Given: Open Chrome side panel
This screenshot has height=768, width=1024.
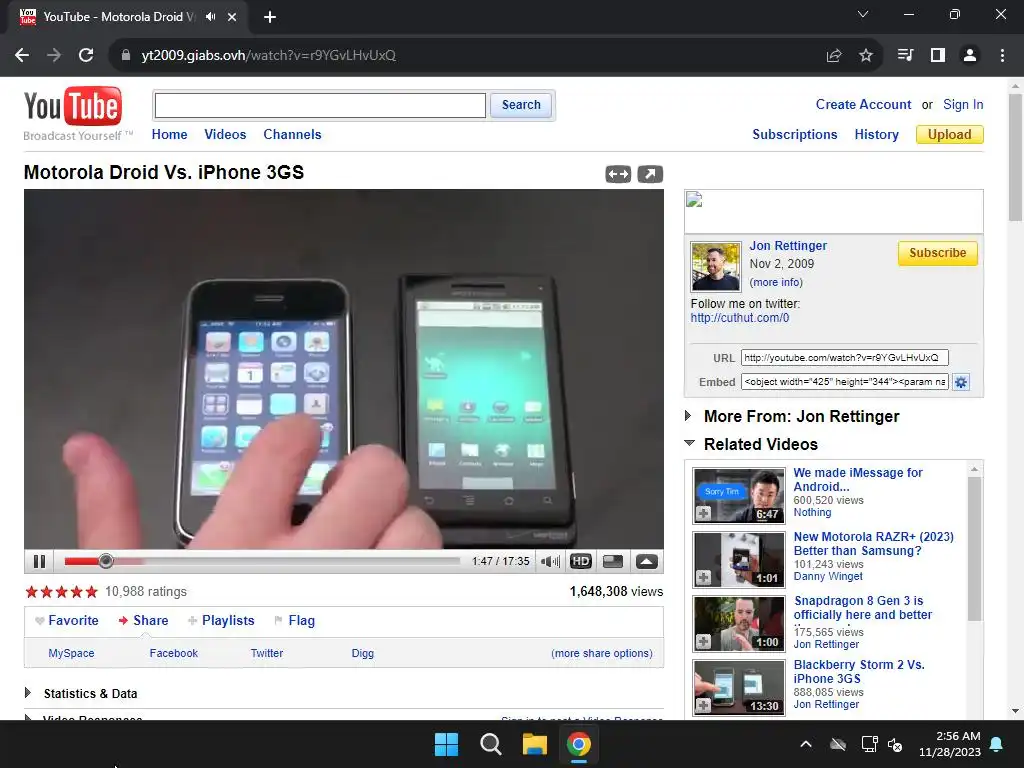Looking at the screenshot, I should pos(938,56).
